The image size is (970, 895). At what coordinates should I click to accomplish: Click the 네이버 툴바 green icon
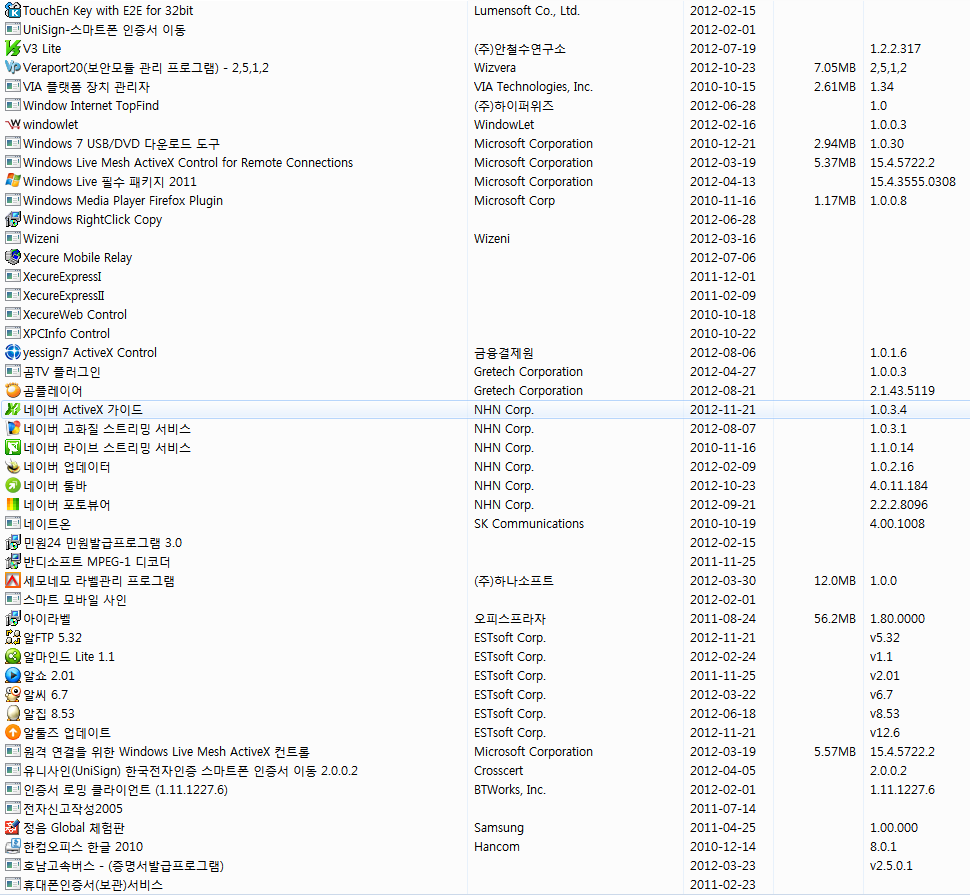[12, 485]
